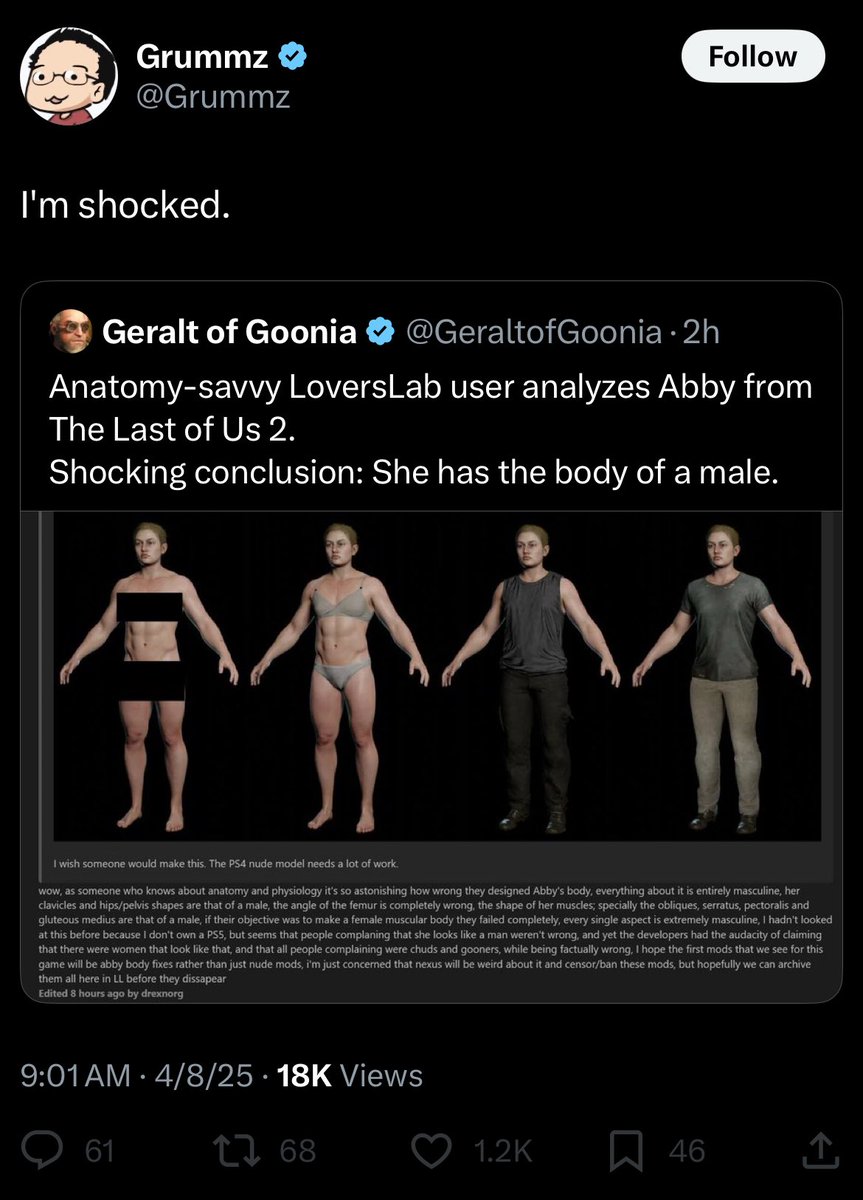Like the post with heart icon

point(431,1150)
